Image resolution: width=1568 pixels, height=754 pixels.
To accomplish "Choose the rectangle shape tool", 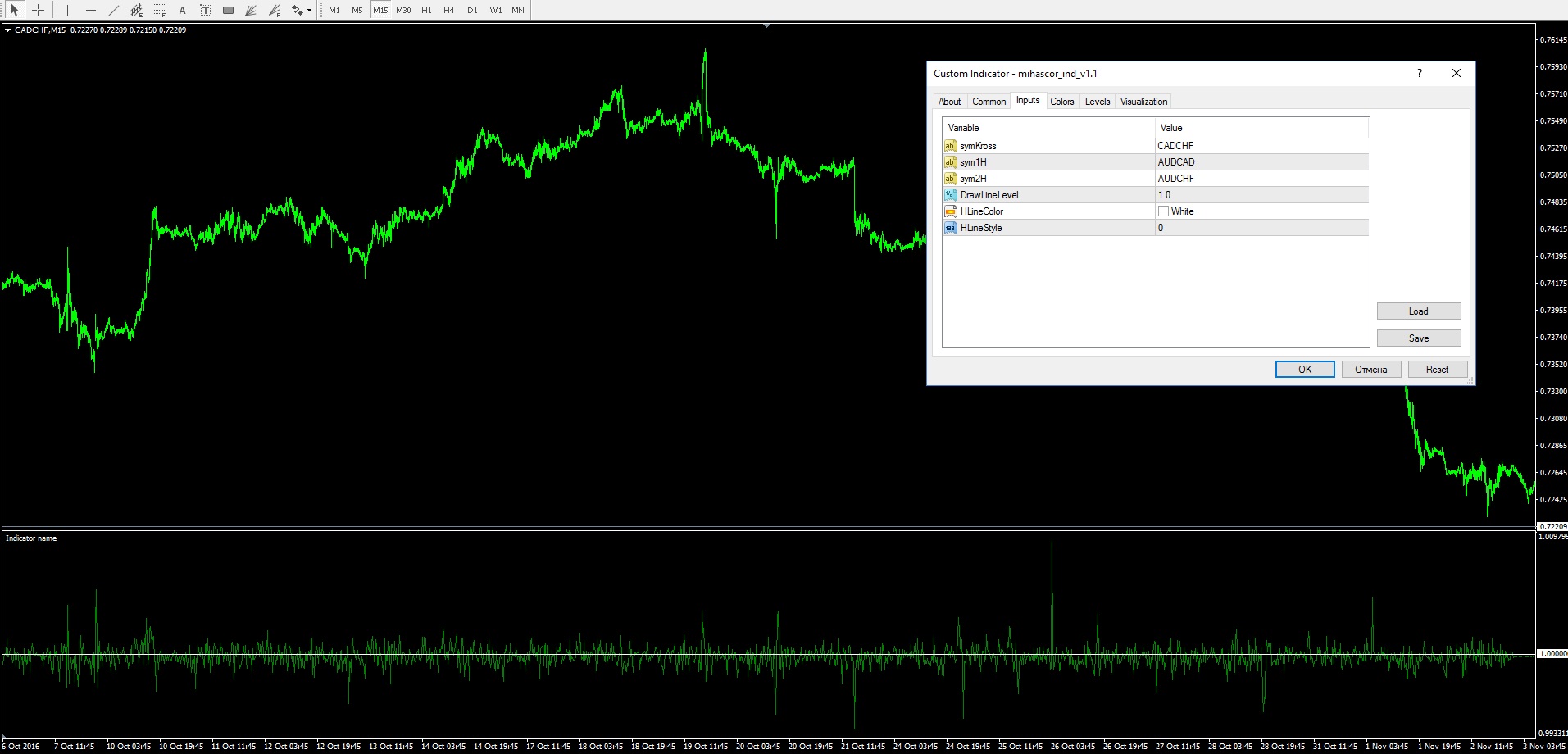I will click(x=228, y=10).
